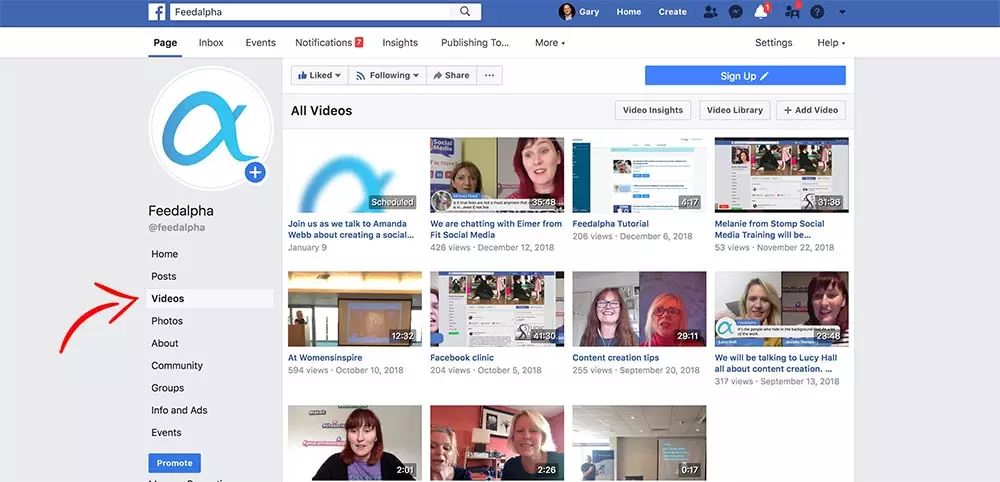The width and height of the screenshot is (1000, 482).
Task: Click the search magnifier icon
Action: click(x=465, y=11)
